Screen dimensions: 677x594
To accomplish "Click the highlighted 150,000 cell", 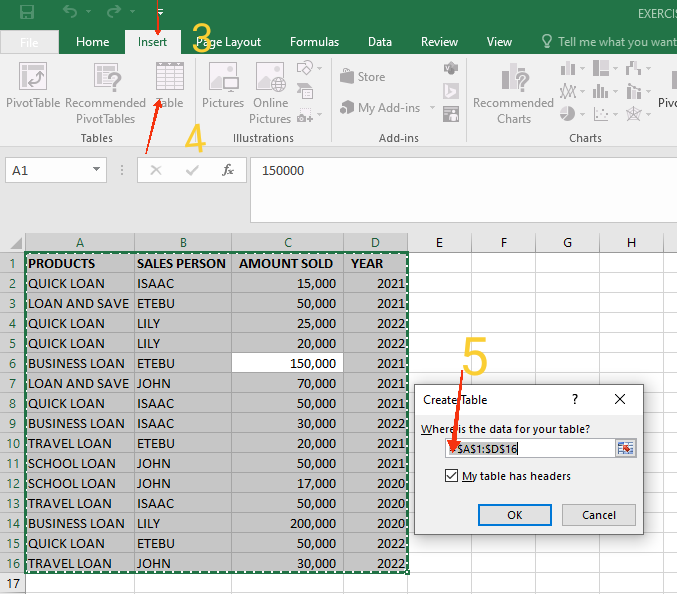I will (x=287, y=363).
